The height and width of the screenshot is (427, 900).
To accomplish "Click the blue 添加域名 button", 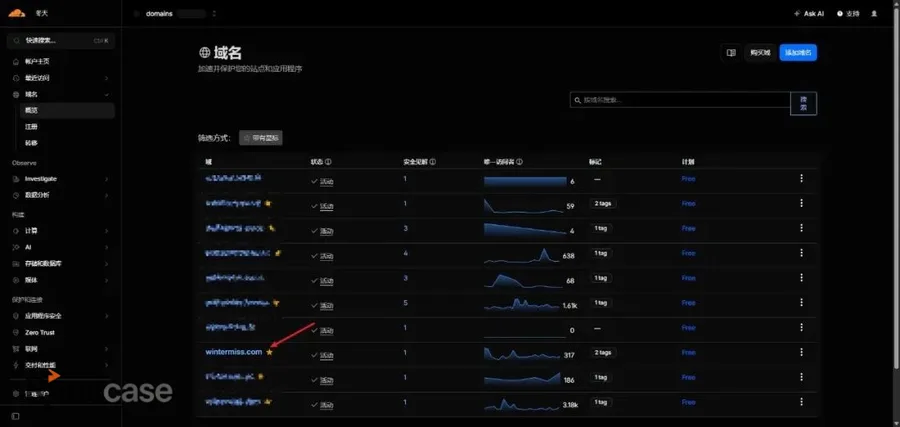I will 798,52.
